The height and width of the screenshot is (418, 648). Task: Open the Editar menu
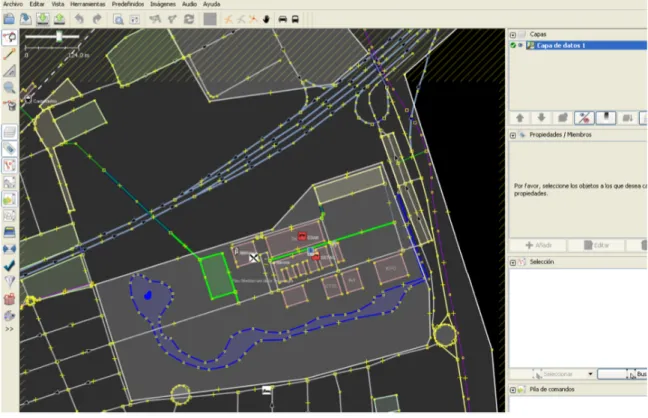[x=37, y=4]
